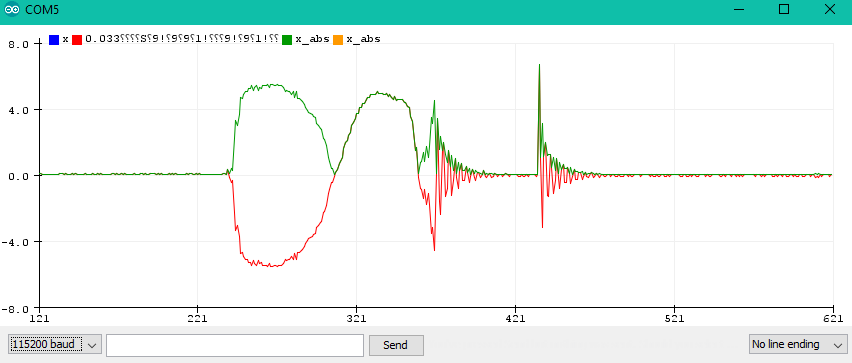Click the Arduino logo icon in title bar
The width and height of the screenshot is (852, 363).
pyautogui.click(x=12, y=10)
